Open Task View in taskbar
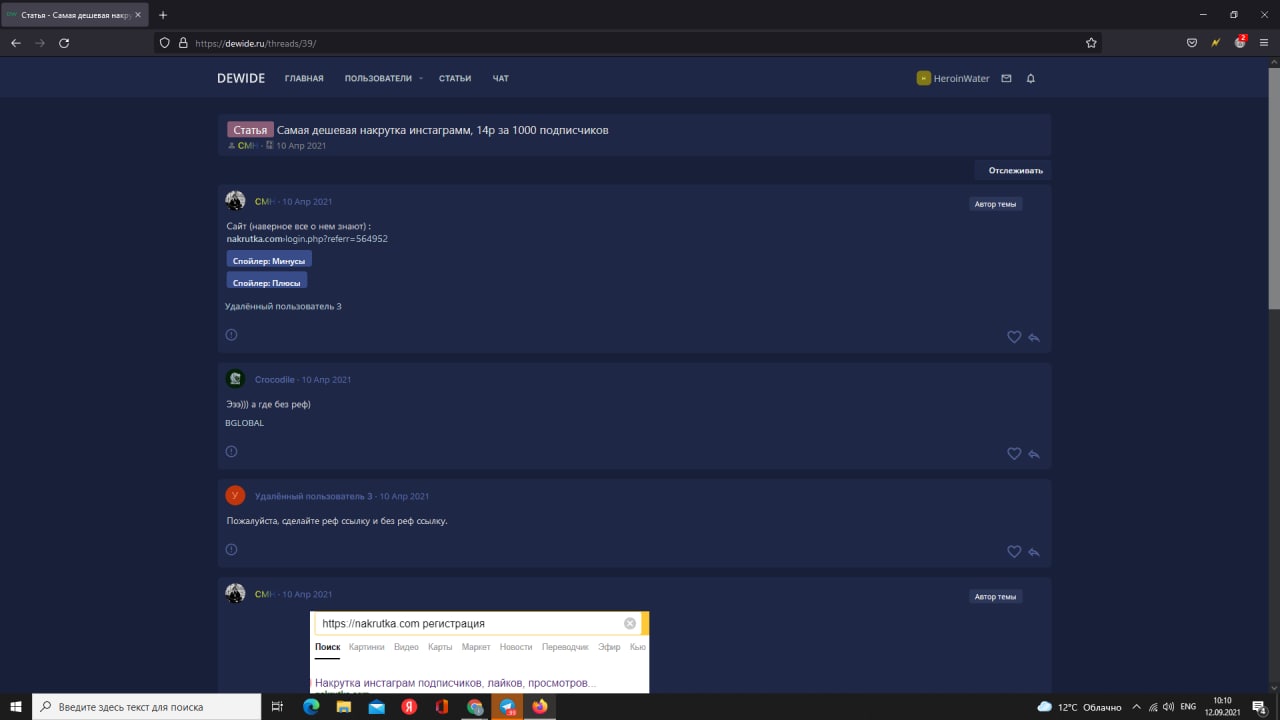Image resolution: width=1280 pixels, height=720 pixels. click(x=277, y=706)
